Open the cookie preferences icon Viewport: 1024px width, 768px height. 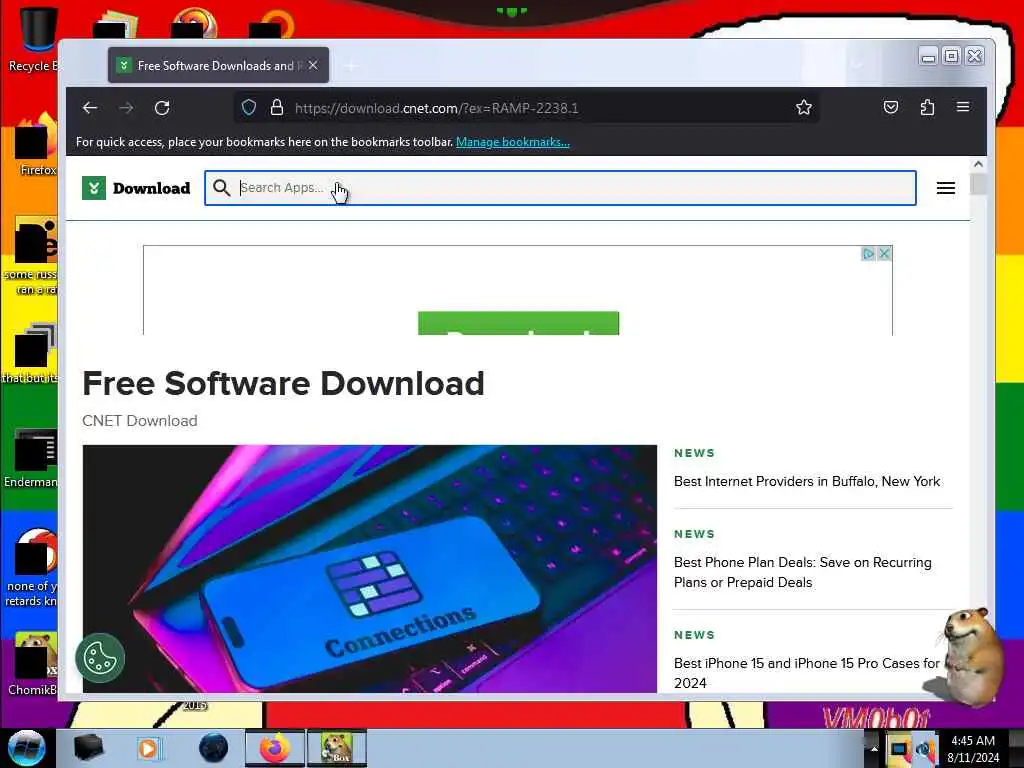(100, 658)
